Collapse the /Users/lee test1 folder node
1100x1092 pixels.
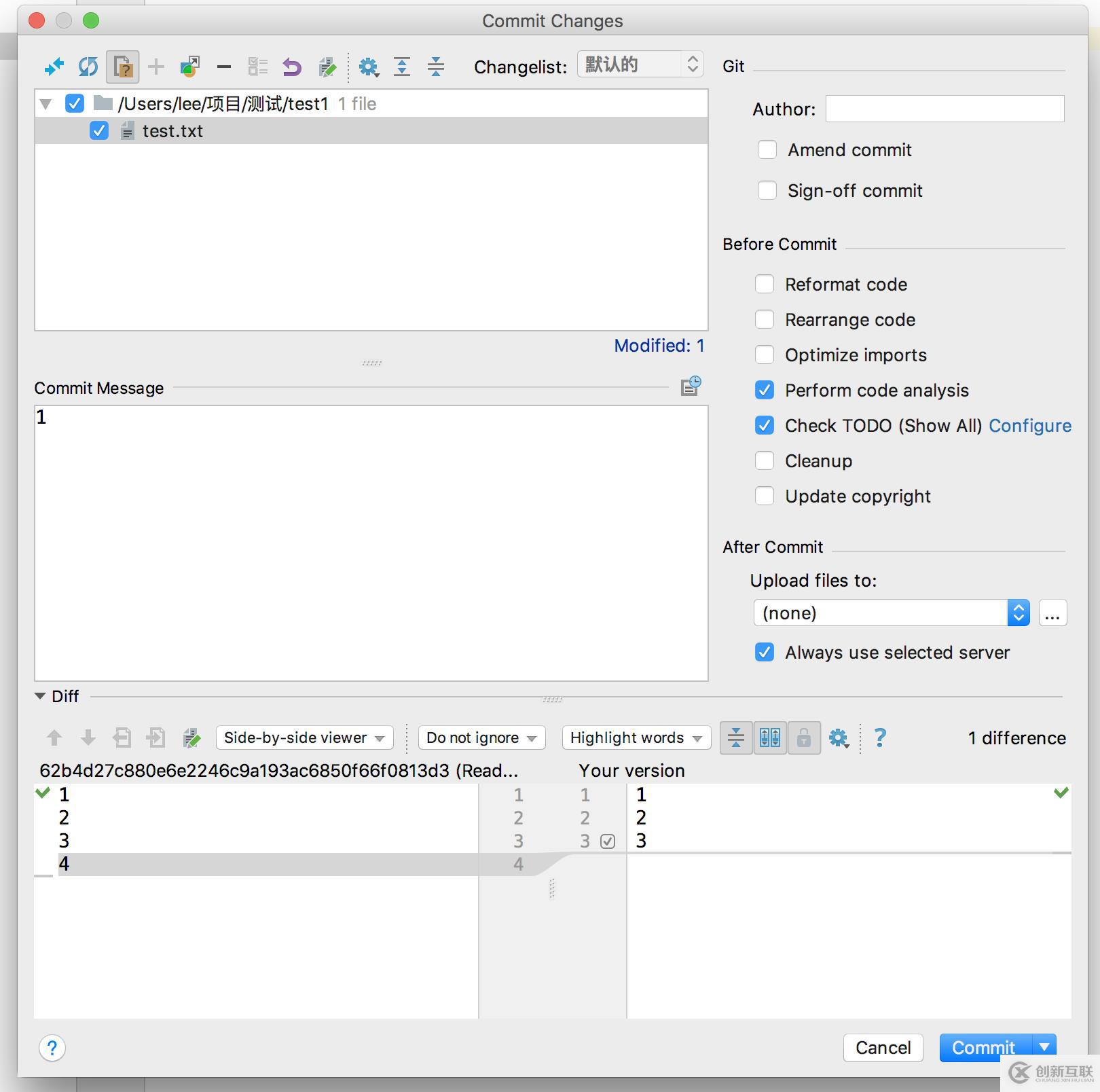46,104
